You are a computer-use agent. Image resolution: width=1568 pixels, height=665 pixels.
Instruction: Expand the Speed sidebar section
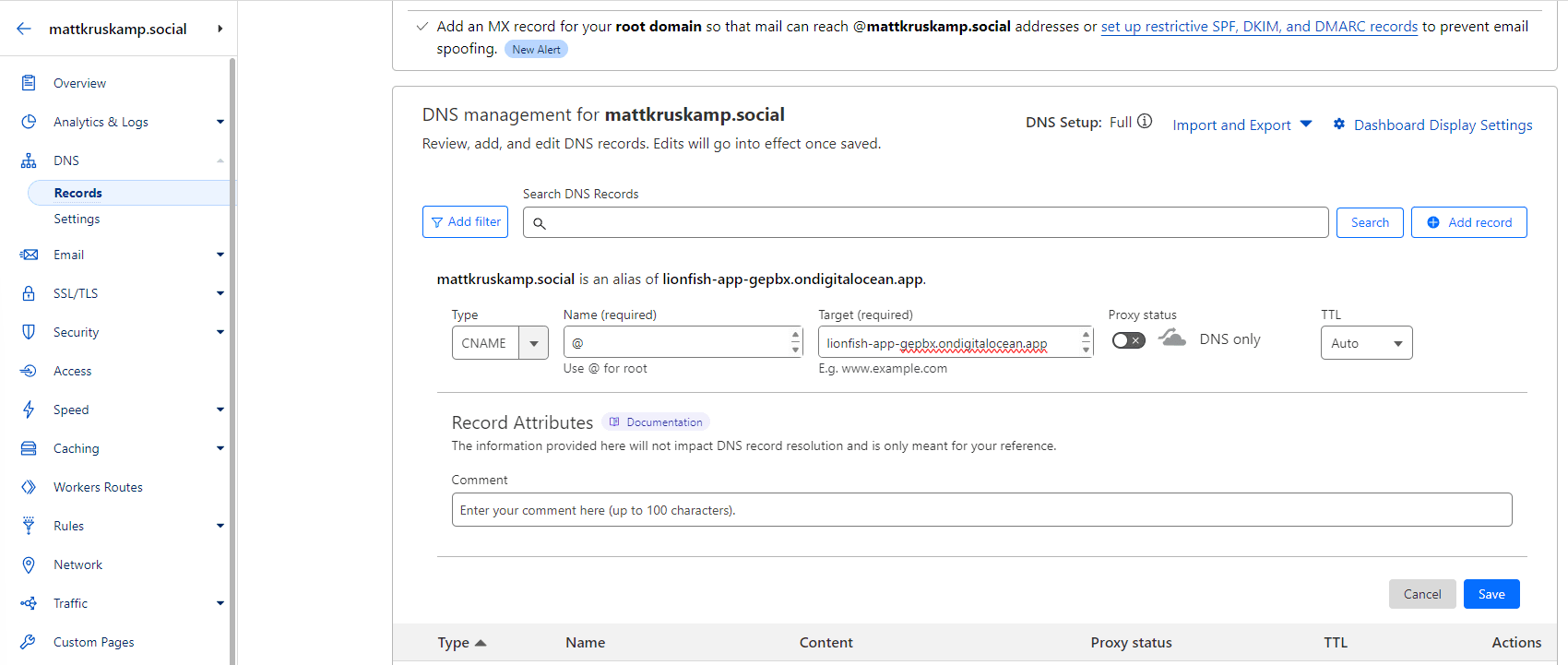[220, 410]
